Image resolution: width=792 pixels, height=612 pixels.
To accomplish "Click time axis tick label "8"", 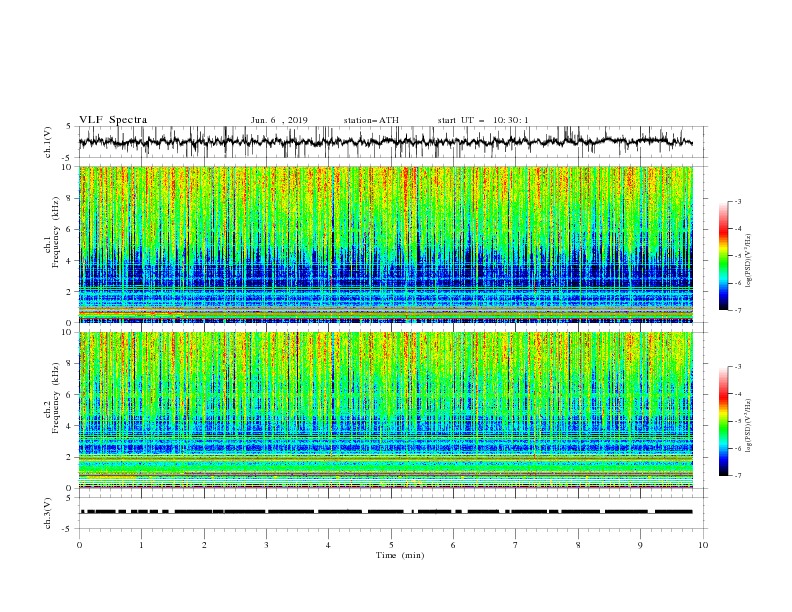I will click(578, 545).
